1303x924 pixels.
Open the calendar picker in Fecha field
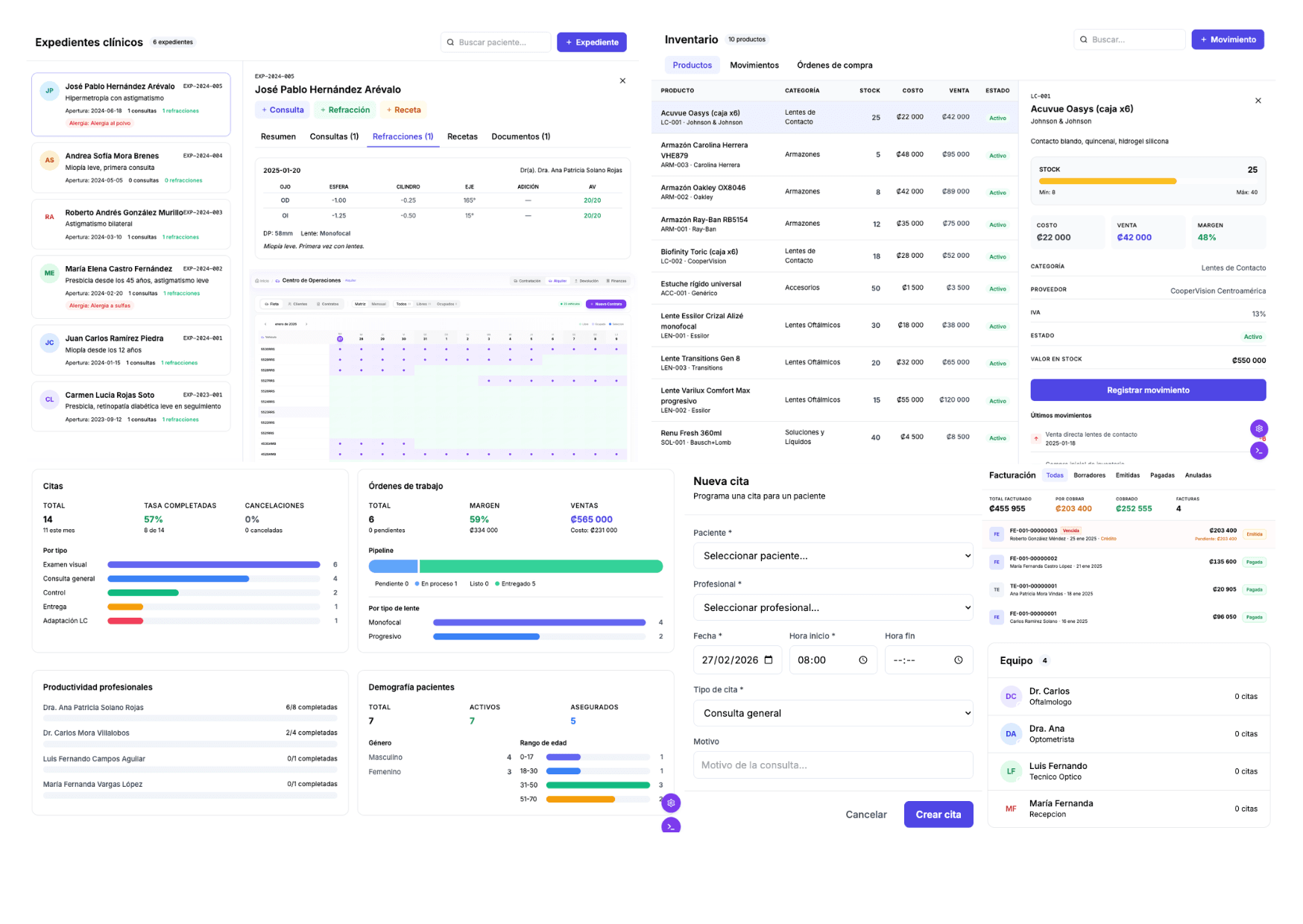point(769,660)
